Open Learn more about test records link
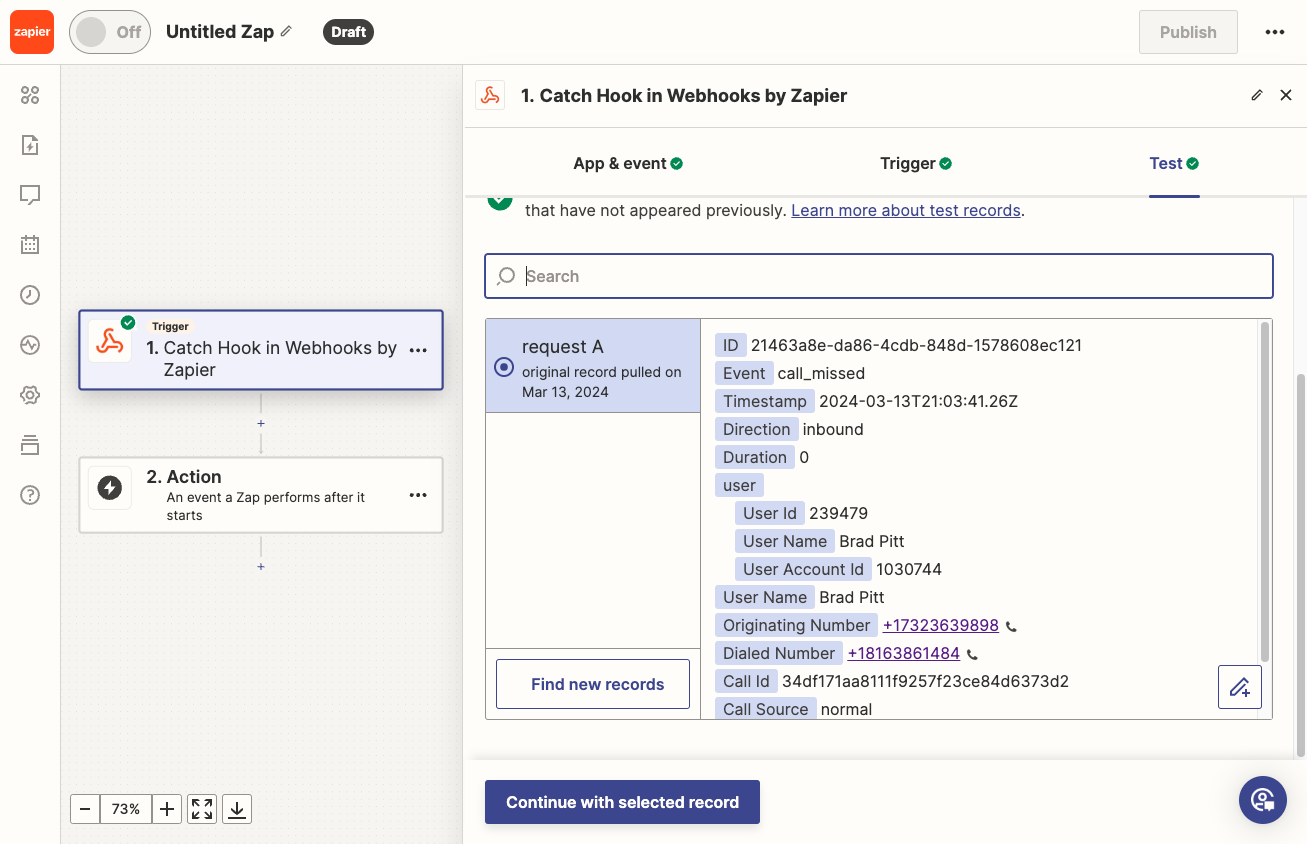The height and width of the screenshot is (844, 1307). coord(906,210)
